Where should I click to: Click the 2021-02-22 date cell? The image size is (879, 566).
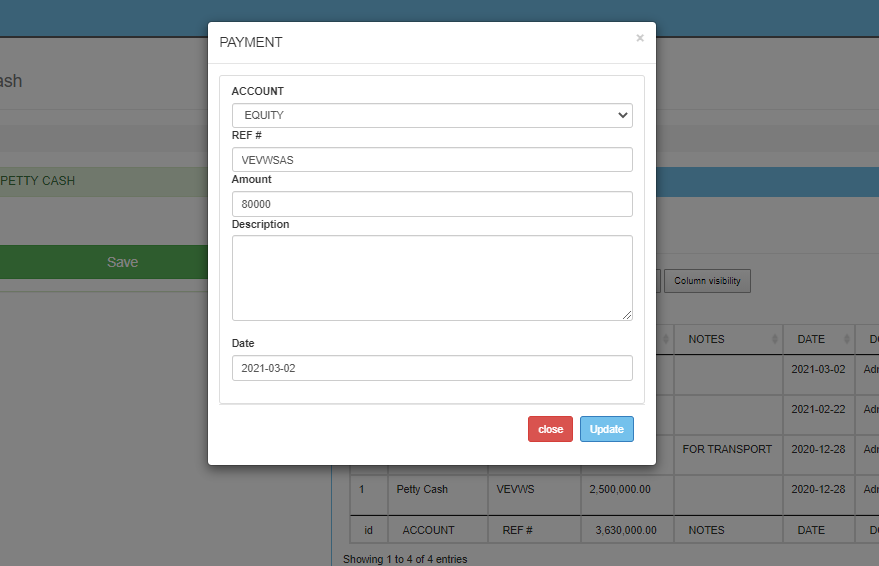click(818, 409)
